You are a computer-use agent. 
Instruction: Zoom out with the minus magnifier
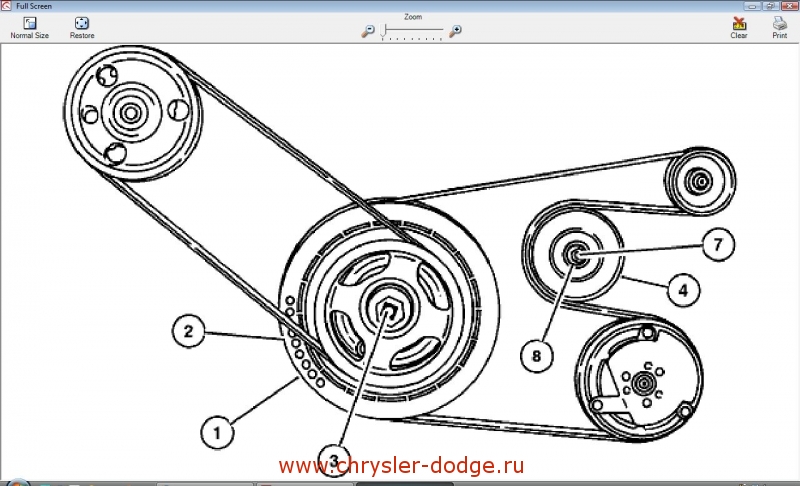367,31
